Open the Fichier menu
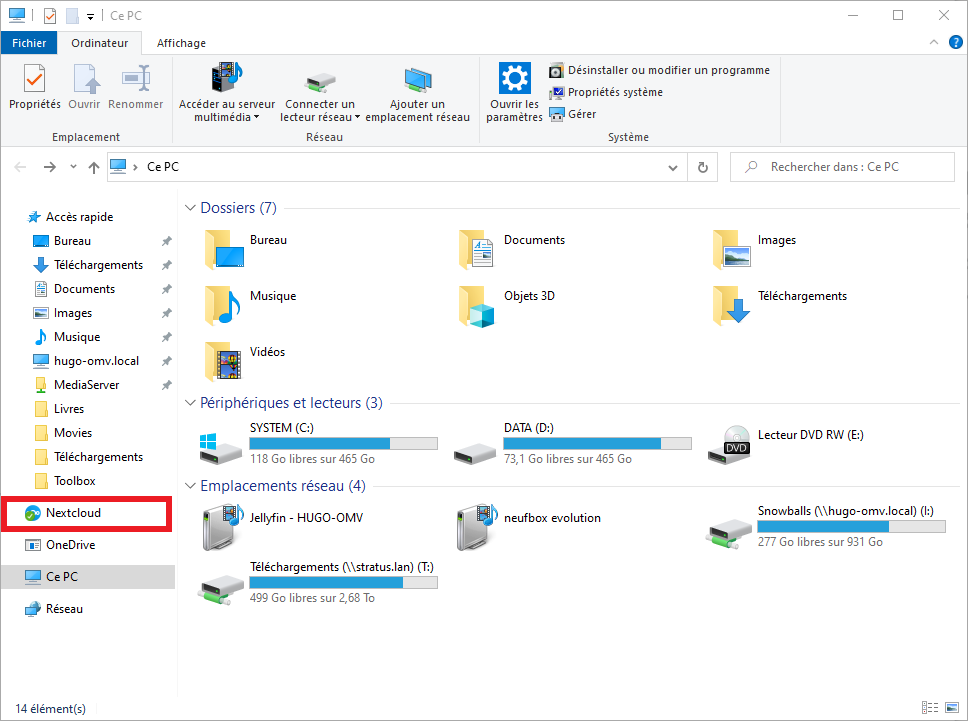 tap(29, 43)
